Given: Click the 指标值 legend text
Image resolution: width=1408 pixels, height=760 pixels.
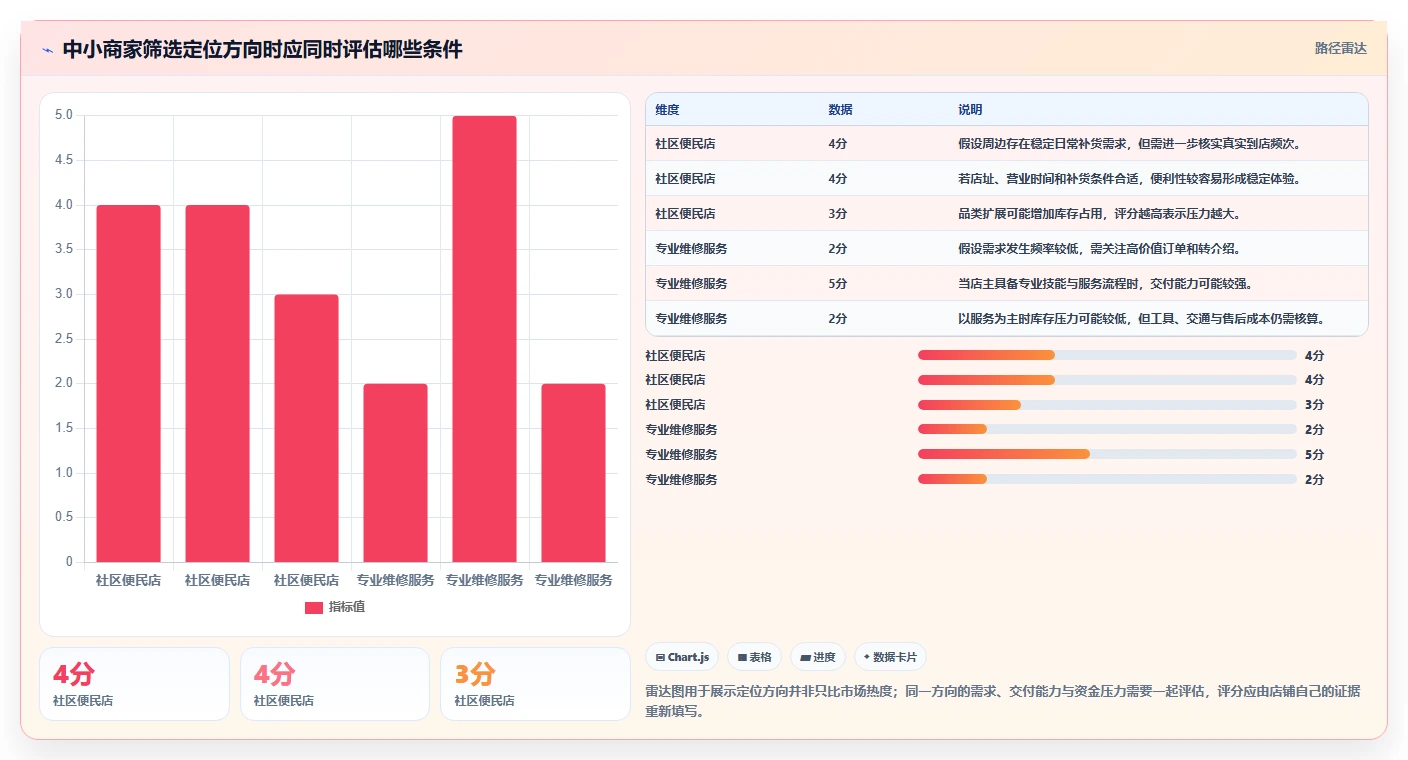Looking at the screenshot, I should pos(347,607).
